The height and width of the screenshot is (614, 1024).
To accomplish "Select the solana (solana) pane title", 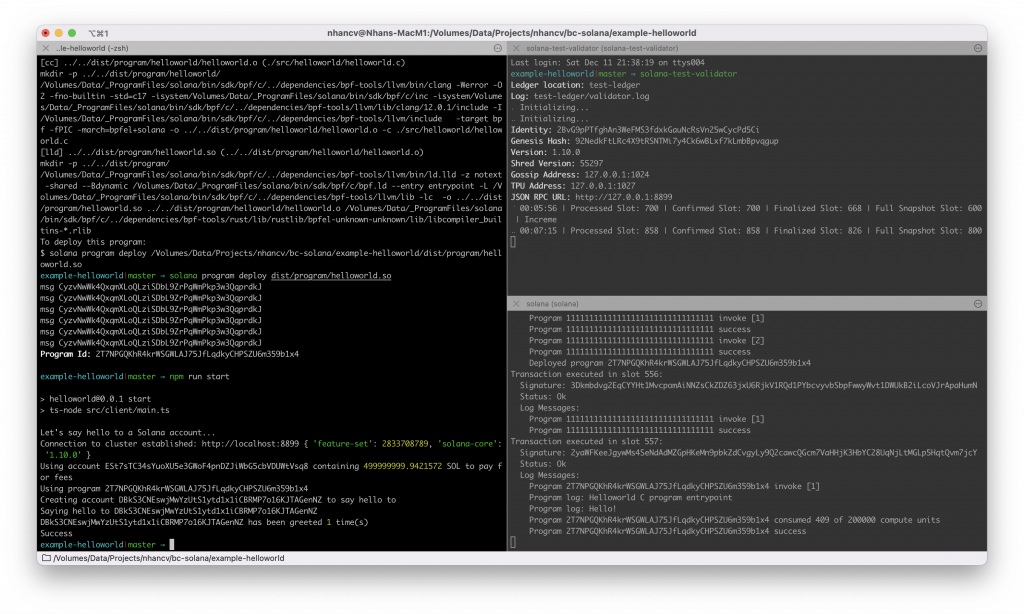I will [552, 304].
